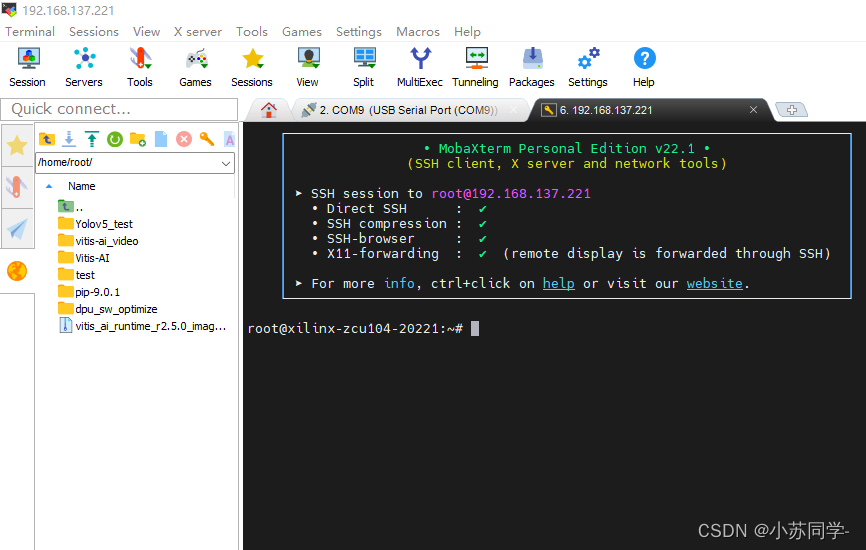This screenshot has height=550, width=866.
Task: Go to parent folder in SFTP browser
Action: (46, 139)
